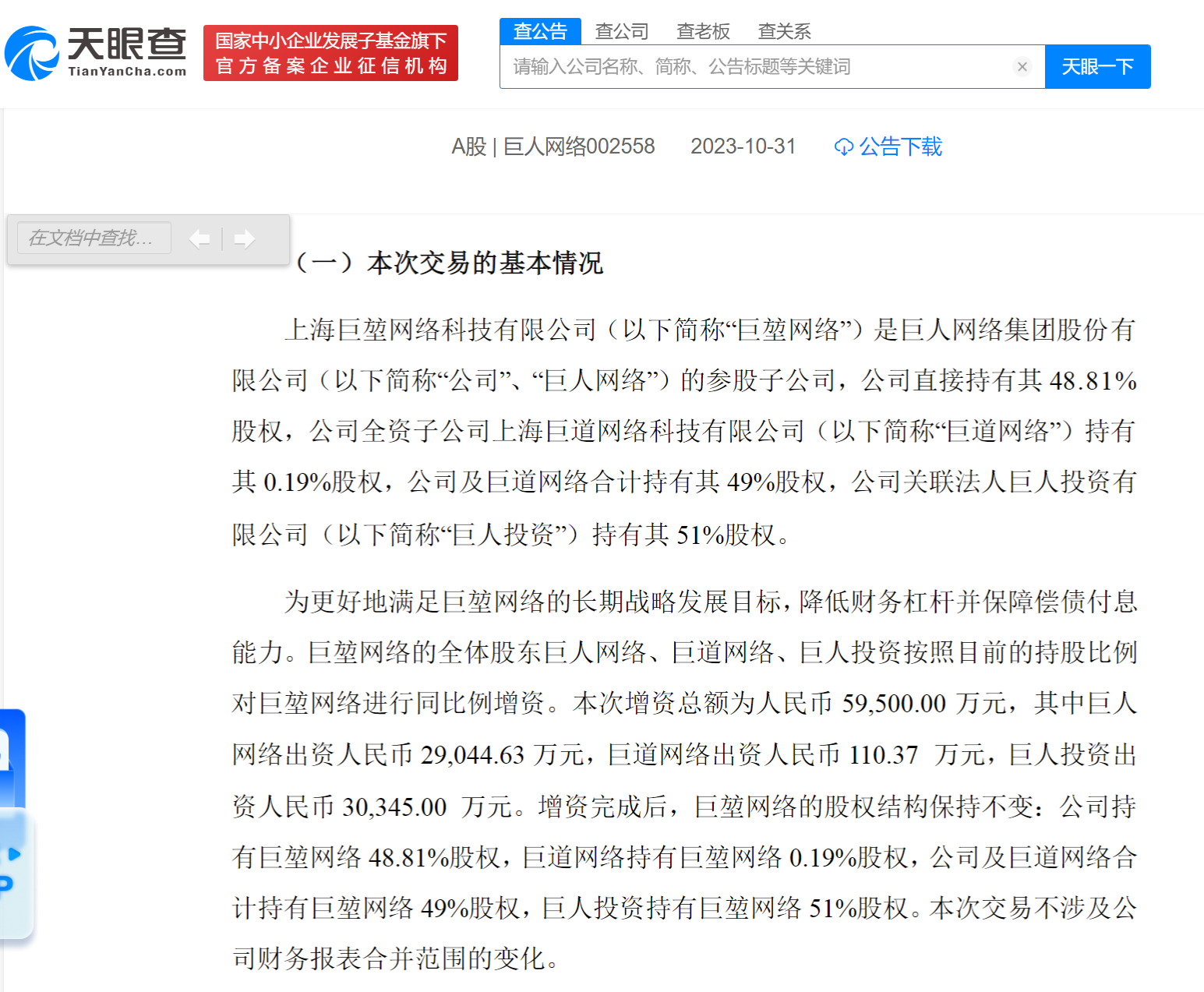Switch to the 查公司 tab
This screenshot has width=1204, height=992.
(x=622, y=31)
